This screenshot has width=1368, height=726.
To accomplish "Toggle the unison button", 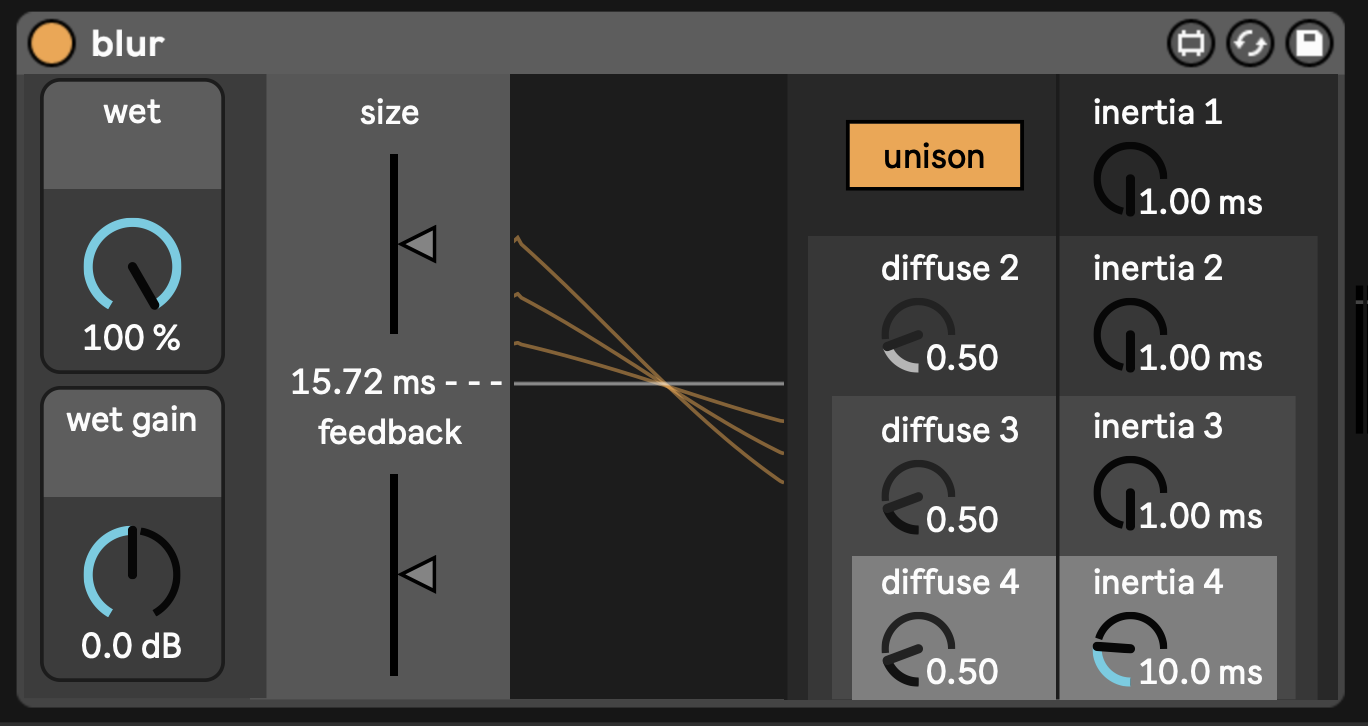I will [x=934, y=156].
